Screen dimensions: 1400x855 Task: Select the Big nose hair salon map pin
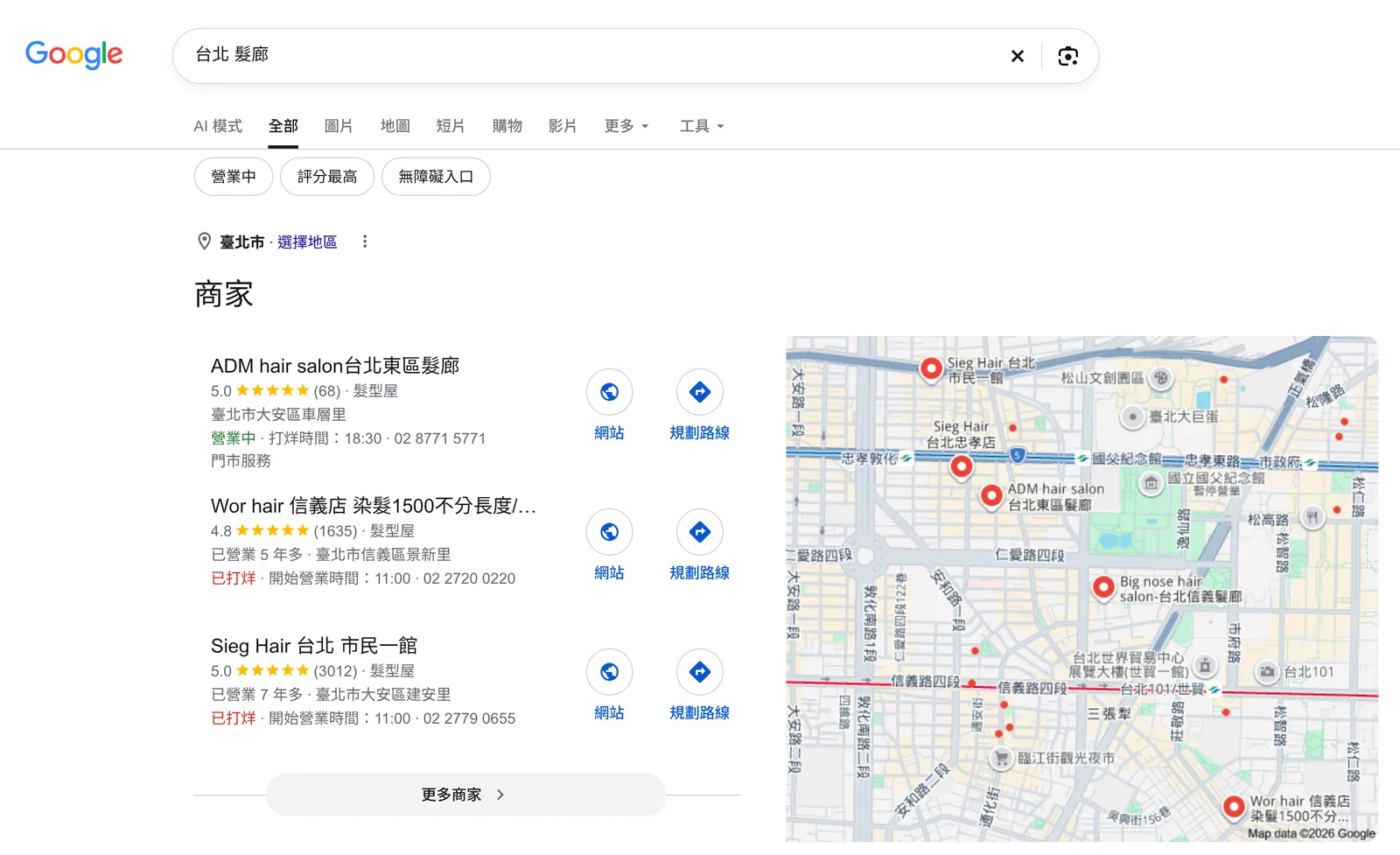pos(1104,587)
